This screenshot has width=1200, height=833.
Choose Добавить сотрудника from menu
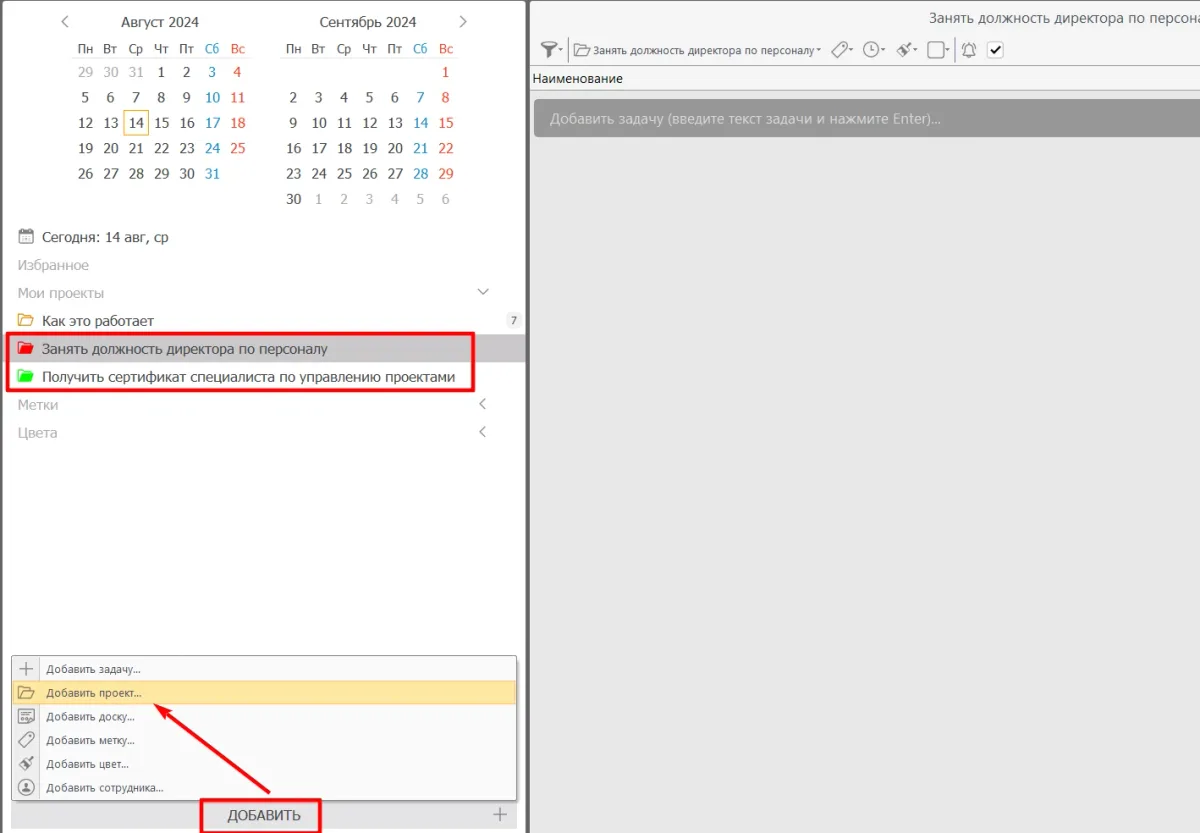[104, 788]
